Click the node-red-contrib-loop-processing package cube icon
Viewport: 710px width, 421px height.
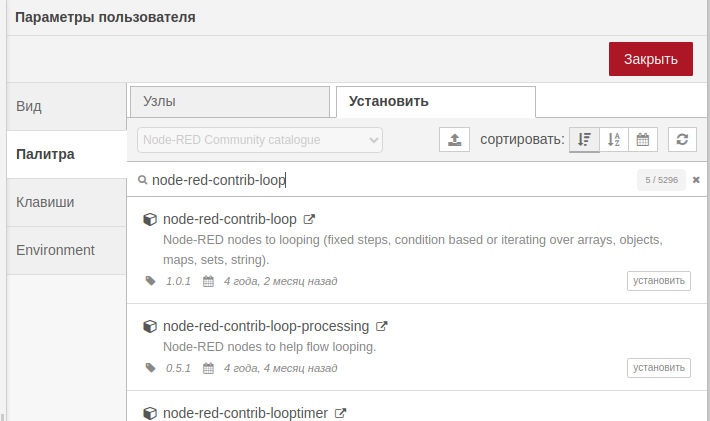(x=150, y=326)
